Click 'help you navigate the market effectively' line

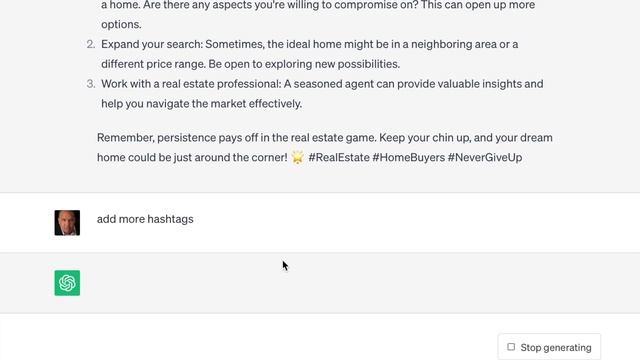[202, 104]
